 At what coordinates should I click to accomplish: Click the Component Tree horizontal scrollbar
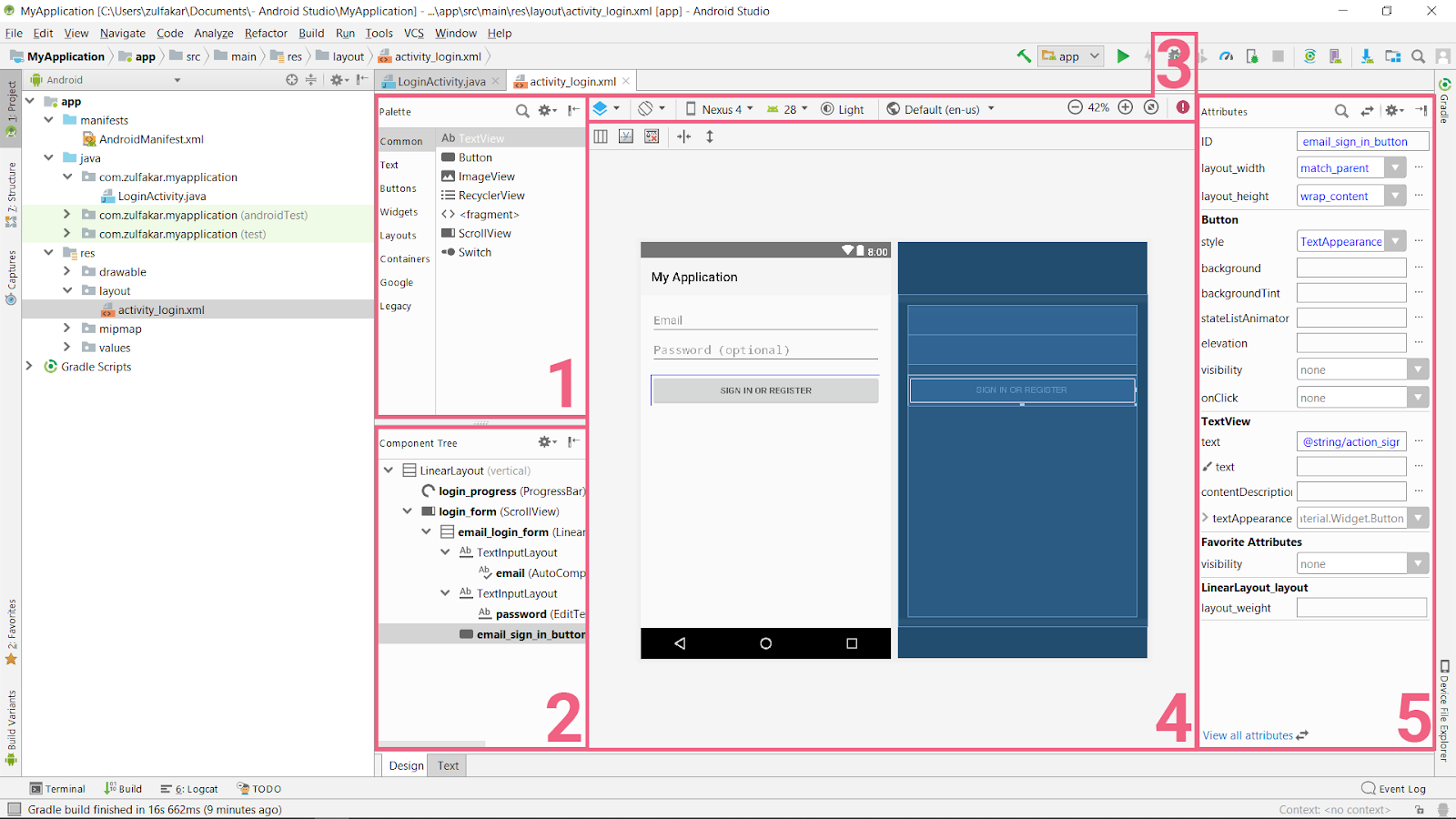(432, 743)
